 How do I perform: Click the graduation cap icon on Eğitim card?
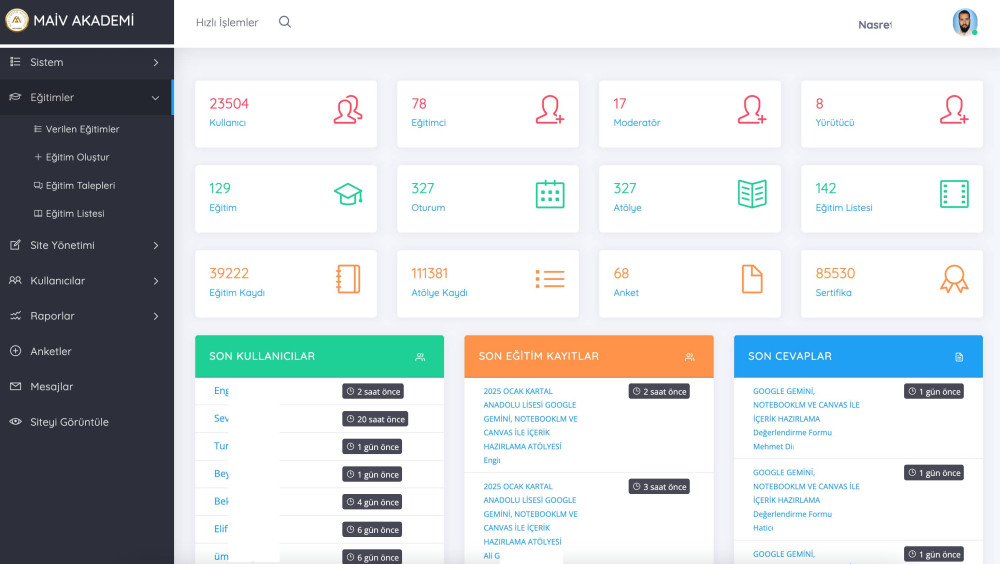348,194
